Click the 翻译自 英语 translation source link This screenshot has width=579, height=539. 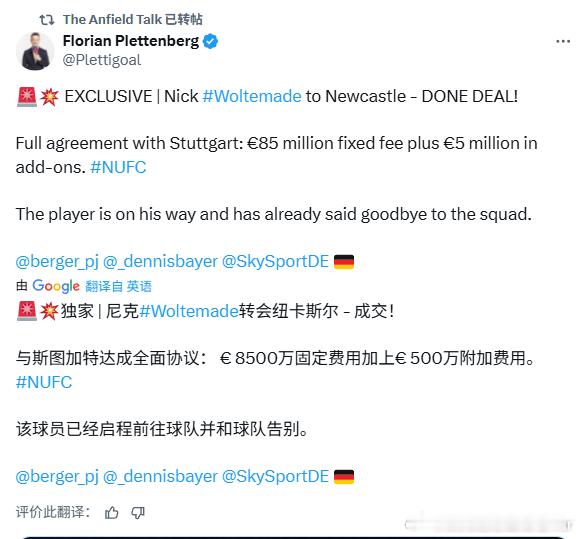coord(118,286)
